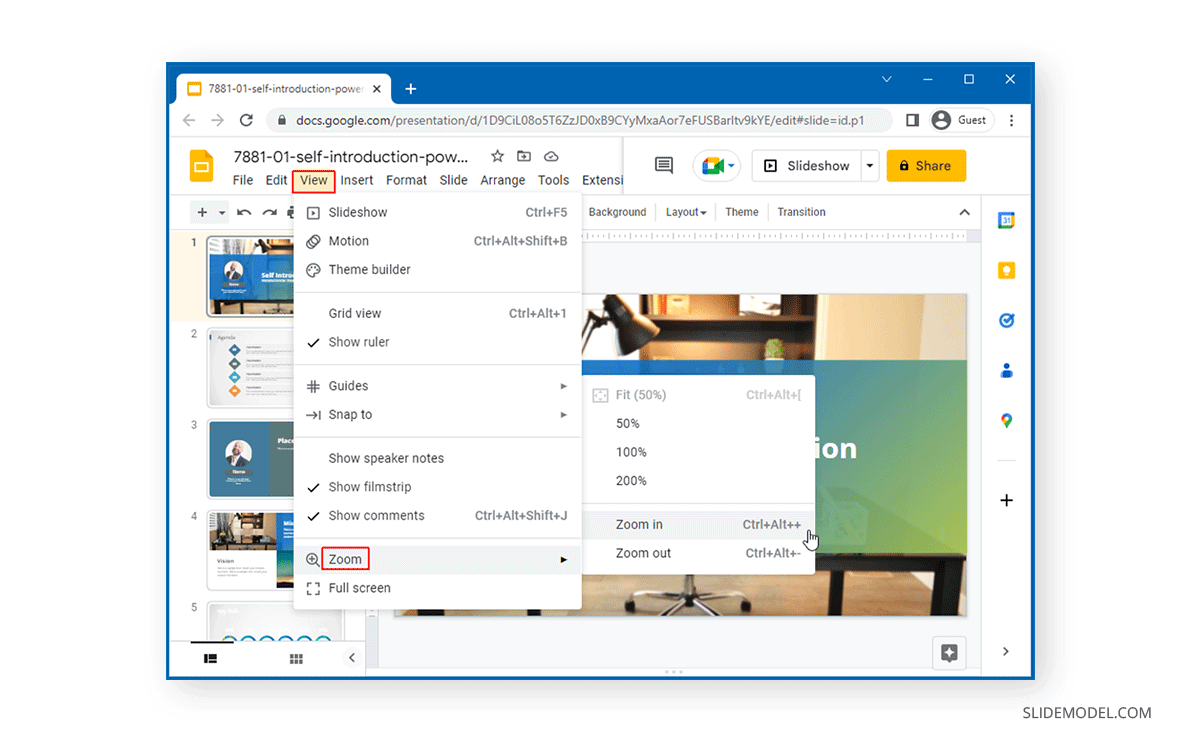This screenshot has width=1200, height=743.
Task: Click the Share button
Action: click(x=926, y=165)
